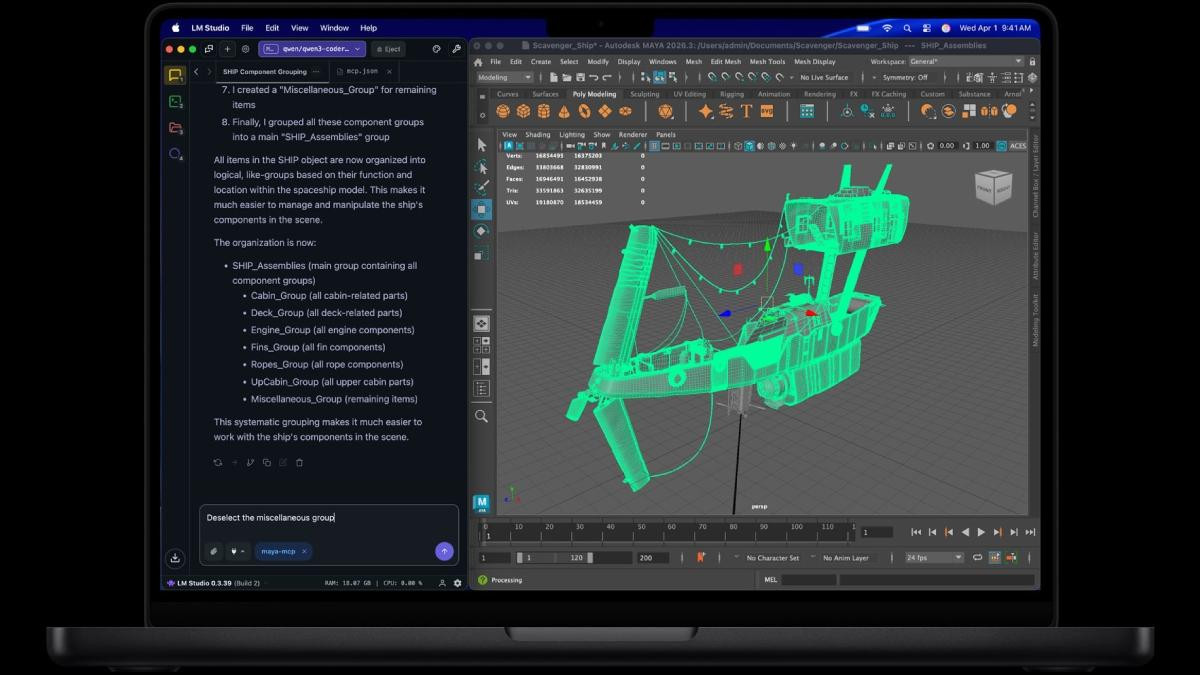Screen dimensions: 1200x675
Task: Open the 24 fps frame rate dropdown
Action: [934, 558]
